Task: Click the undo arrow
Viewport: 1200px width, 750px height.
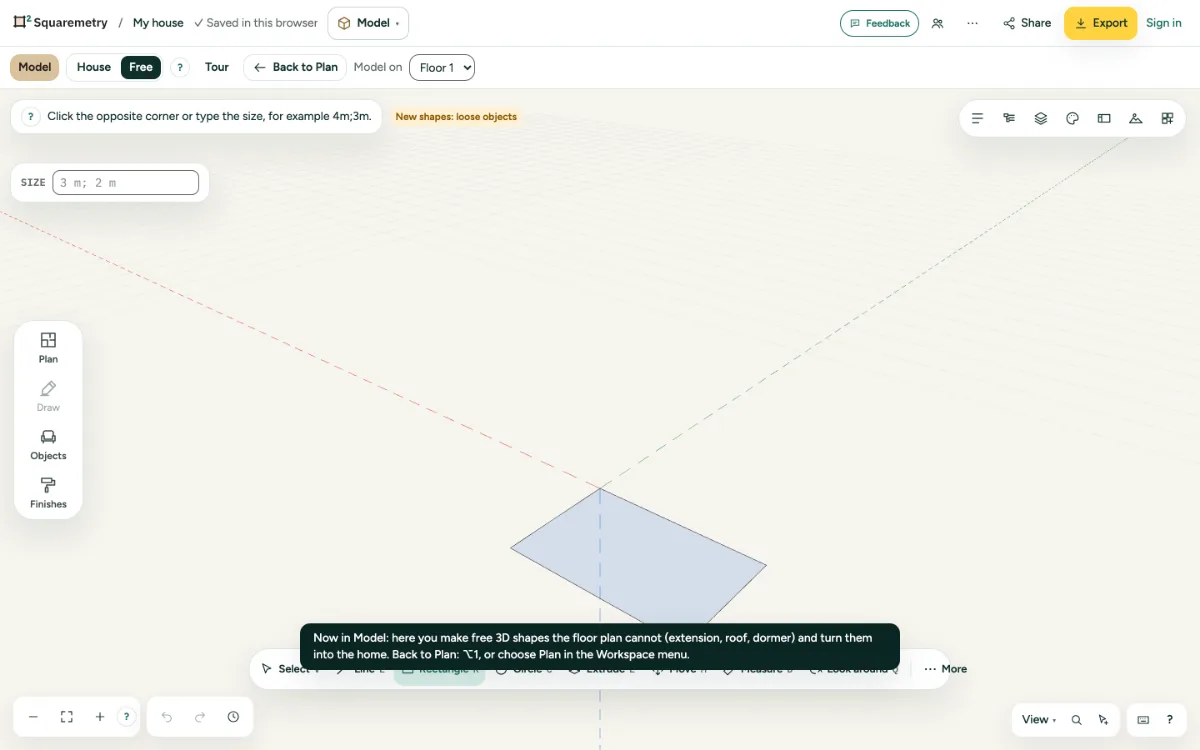Action: point(167,717)
